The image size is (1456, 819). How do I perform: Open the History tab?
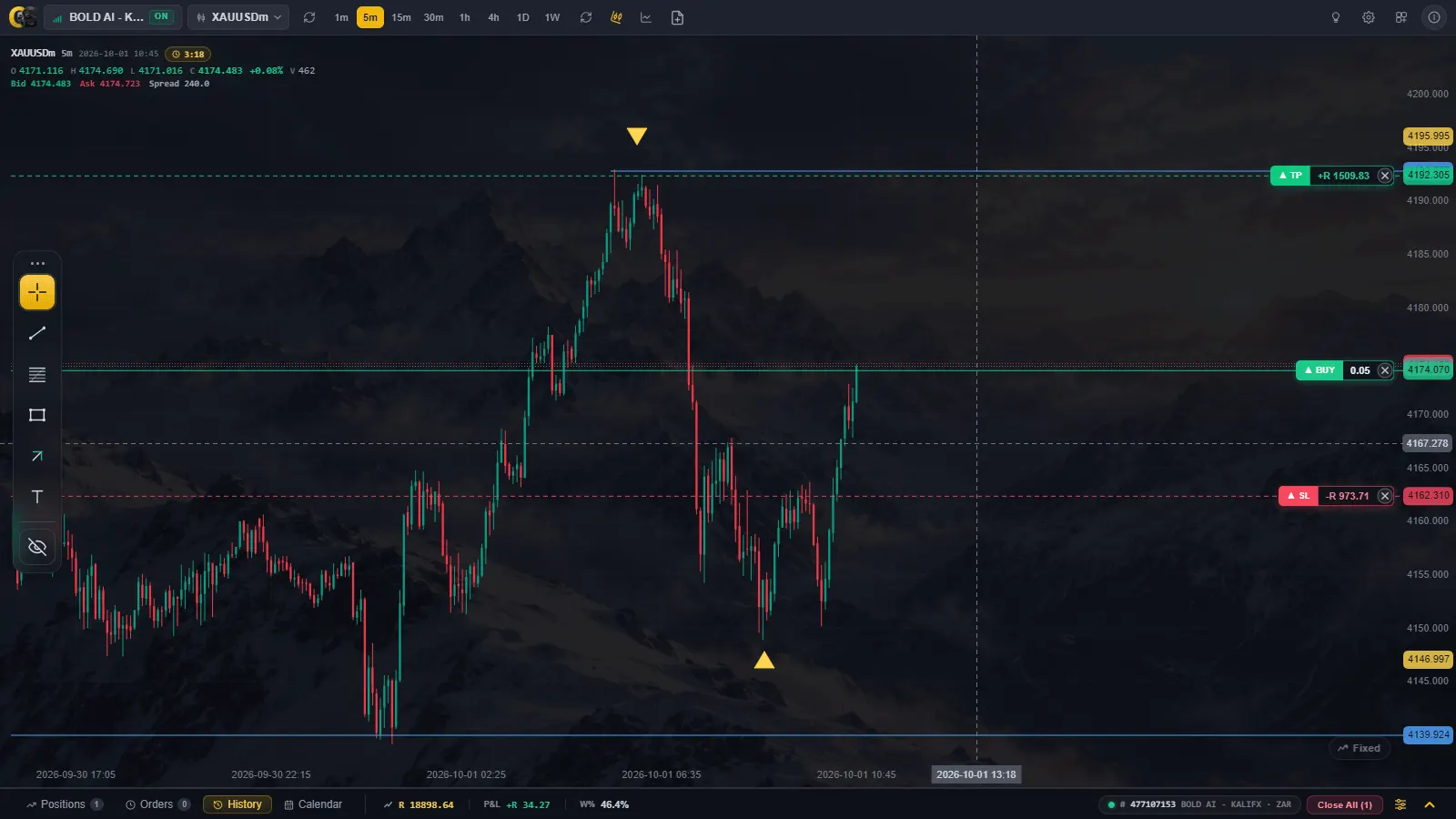(x=238, y=804)
